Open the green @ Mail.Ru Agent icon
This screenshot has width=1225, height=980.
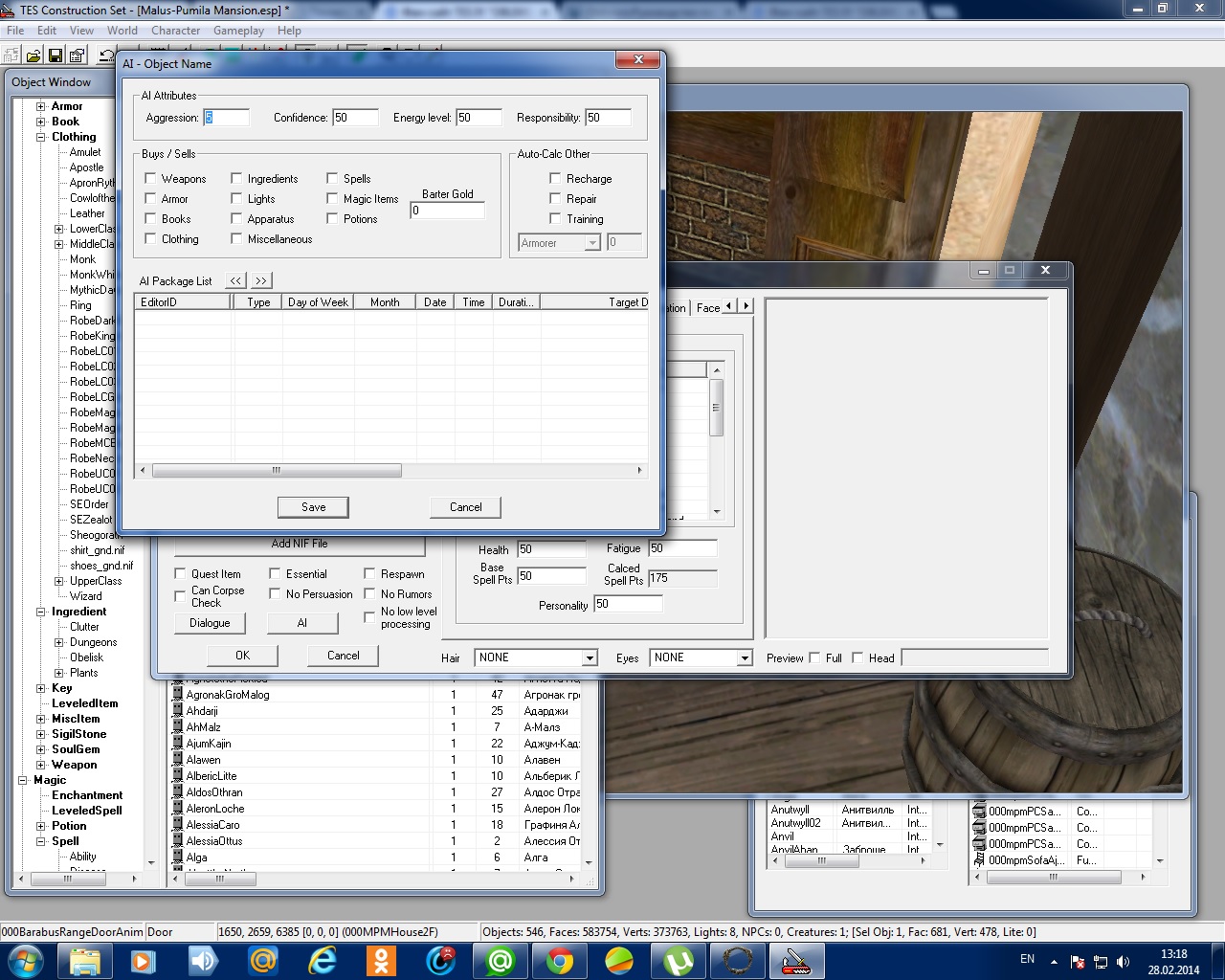(x=501, y=960)
